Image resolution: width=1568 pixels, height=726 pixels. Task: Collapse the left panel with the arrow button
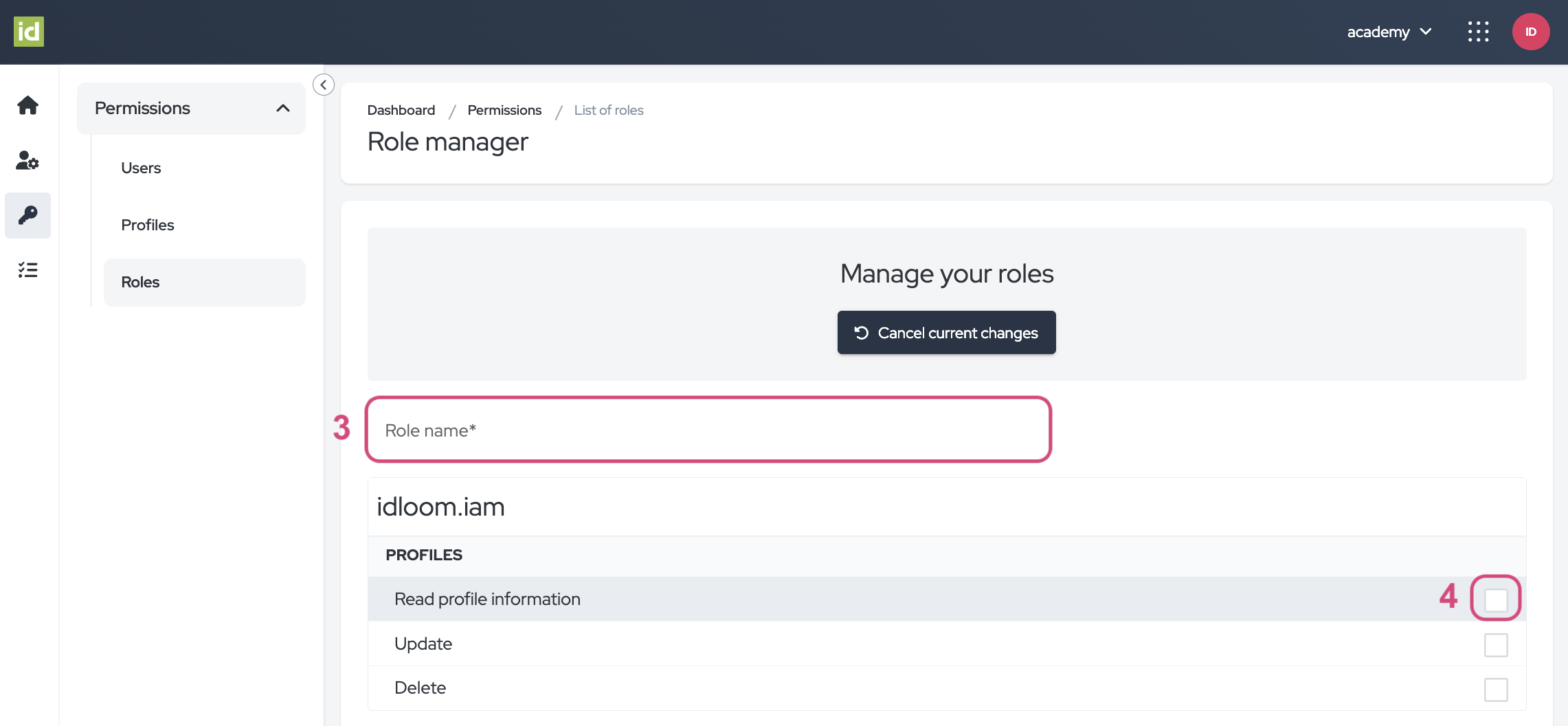(x=323, y=85)
